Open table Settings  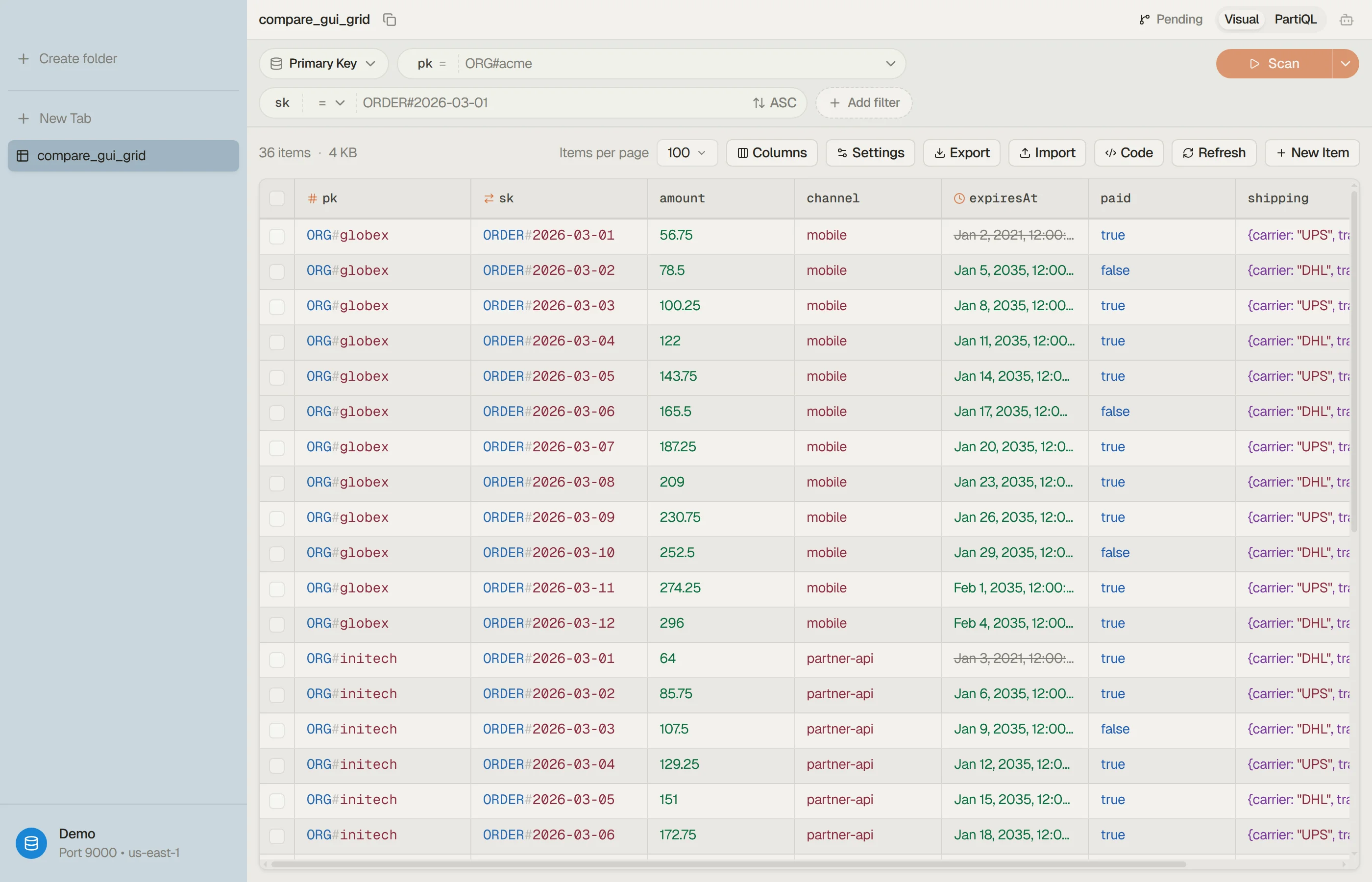click(x=870, y=153)
